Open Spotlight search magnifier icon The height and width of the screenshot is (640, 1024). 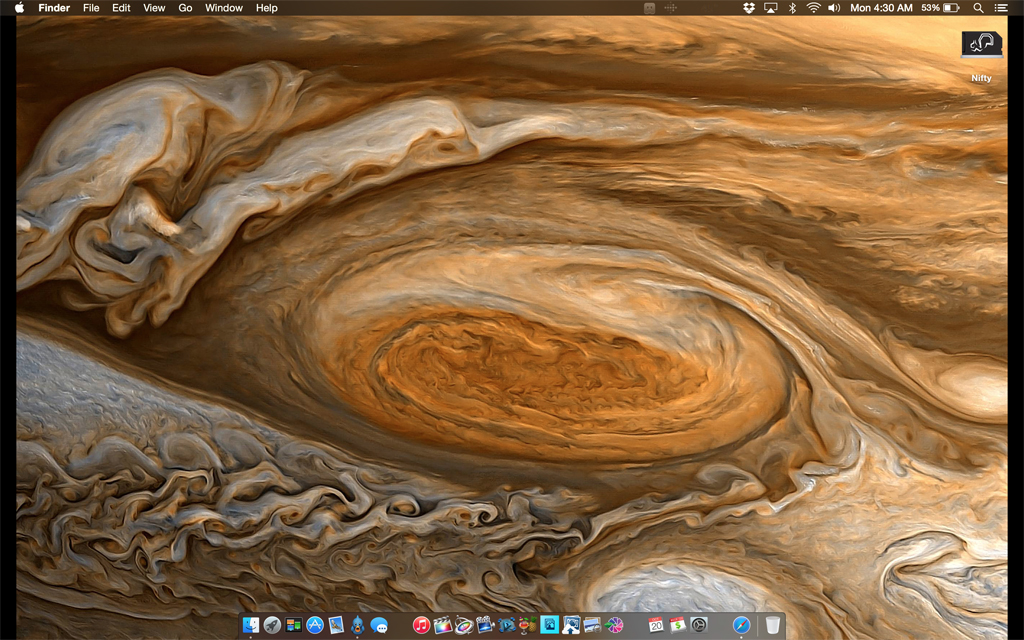point(978,8)
